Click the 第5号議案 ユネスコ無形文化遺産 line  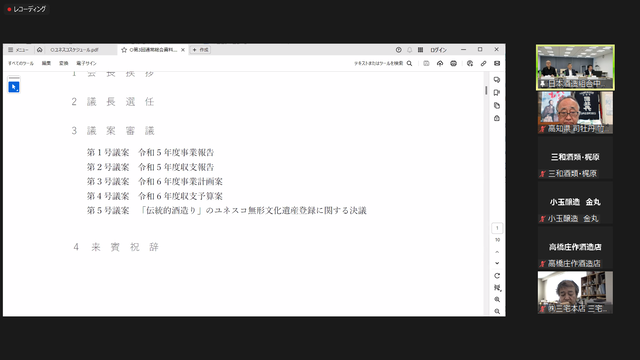click(227, 211)
